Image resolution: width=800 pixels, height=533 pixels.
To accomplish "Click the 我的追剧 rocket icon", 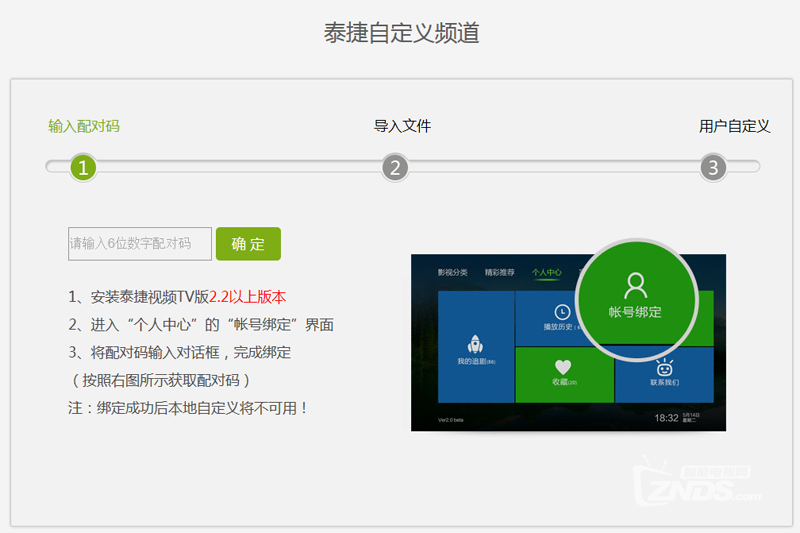I will (x=476, y=344).
